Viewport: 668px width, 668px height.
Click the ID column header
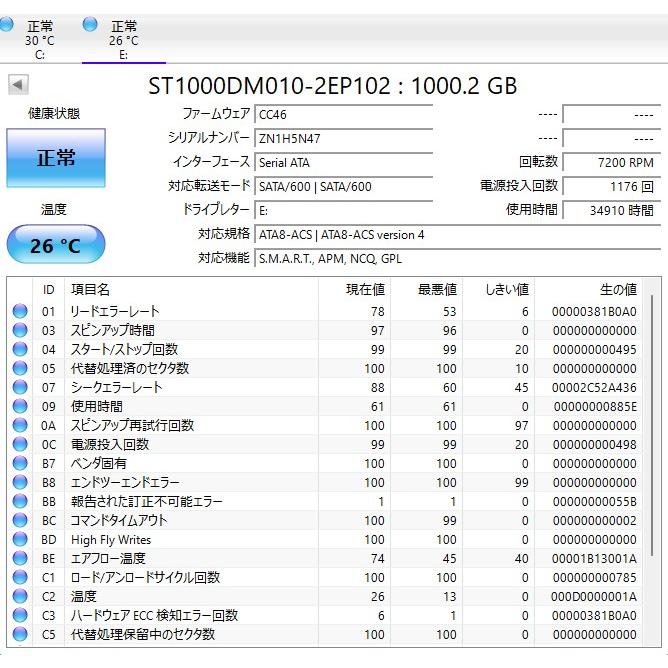(x=49, y=290)
